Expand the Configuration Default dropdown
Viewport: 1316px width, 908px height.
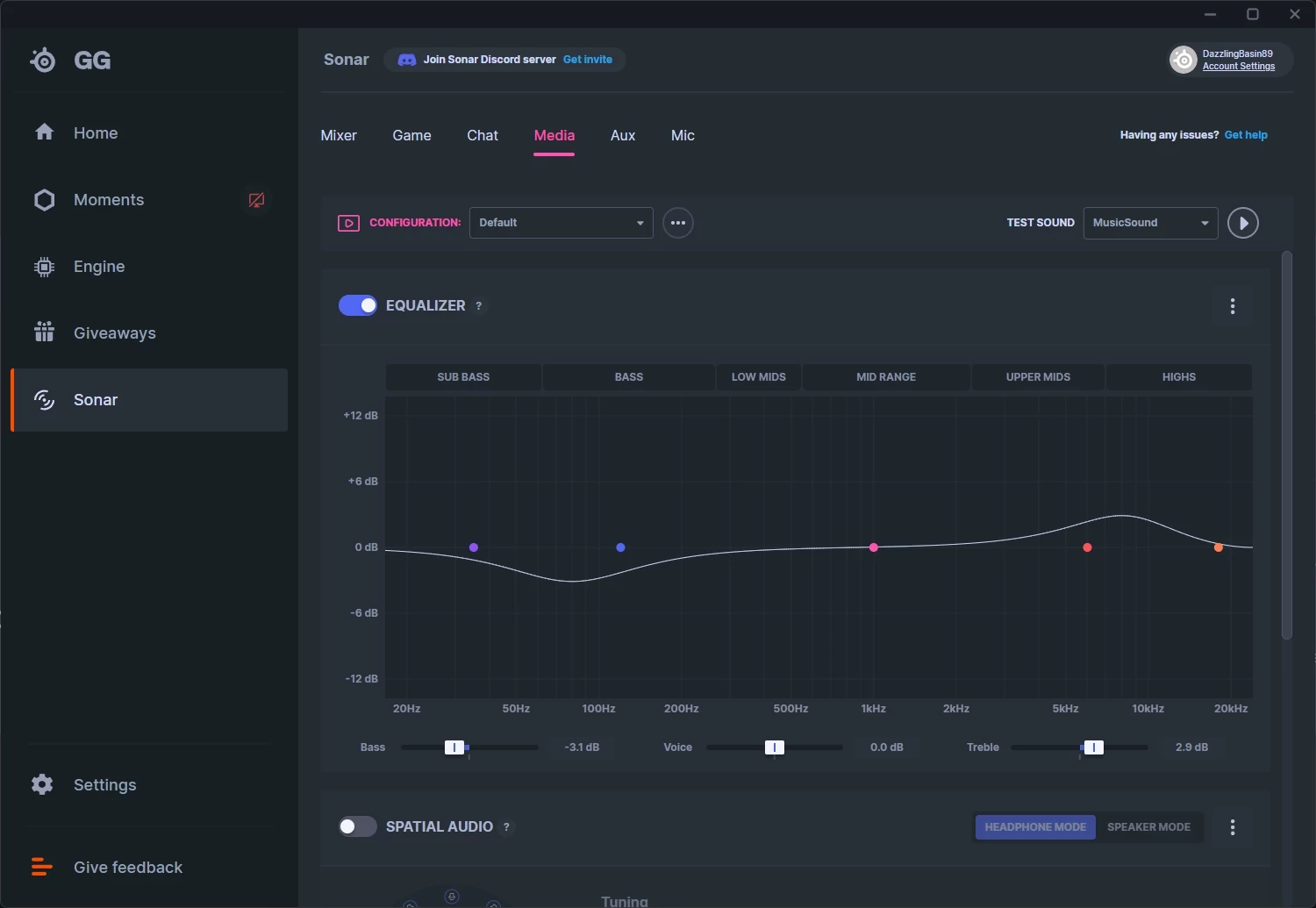click(x=561, y=223)
